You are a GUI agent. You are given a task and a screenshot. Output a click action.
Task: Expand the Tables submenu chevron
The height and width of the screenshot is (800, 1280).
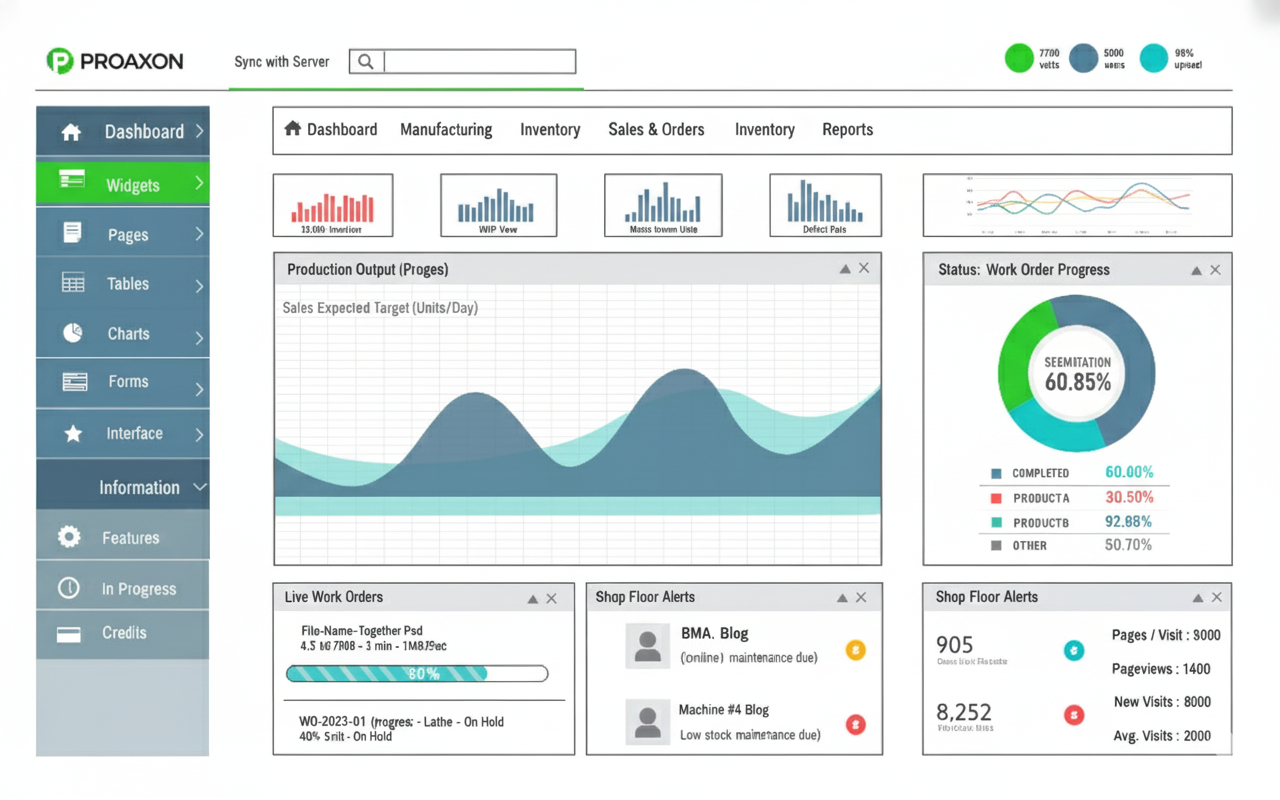coord(199,285)
